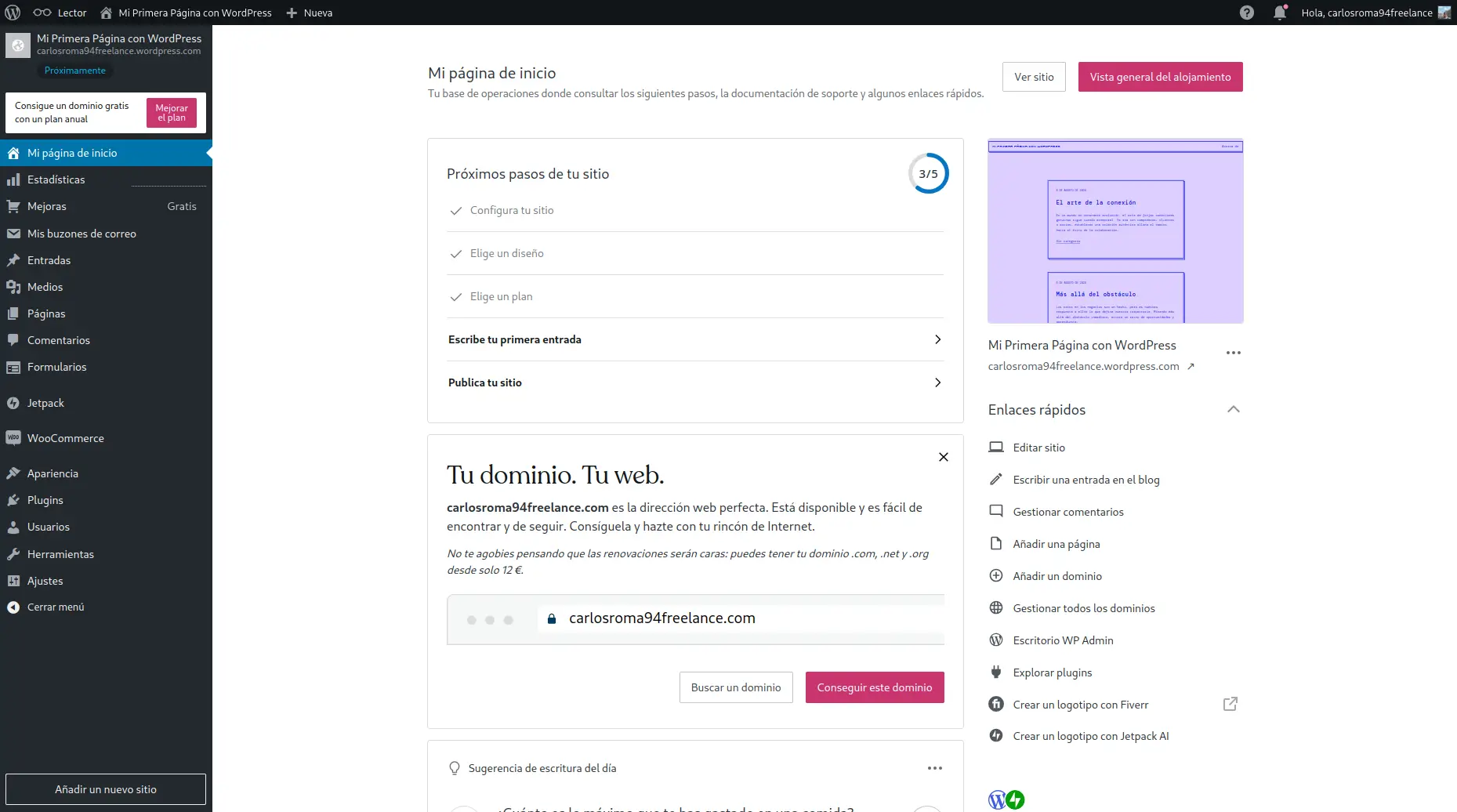The image size is (1457, 812).
Task: Collapse the Enlaces rápidos section
Action: pyautogui.click(x=1234, y=409)
